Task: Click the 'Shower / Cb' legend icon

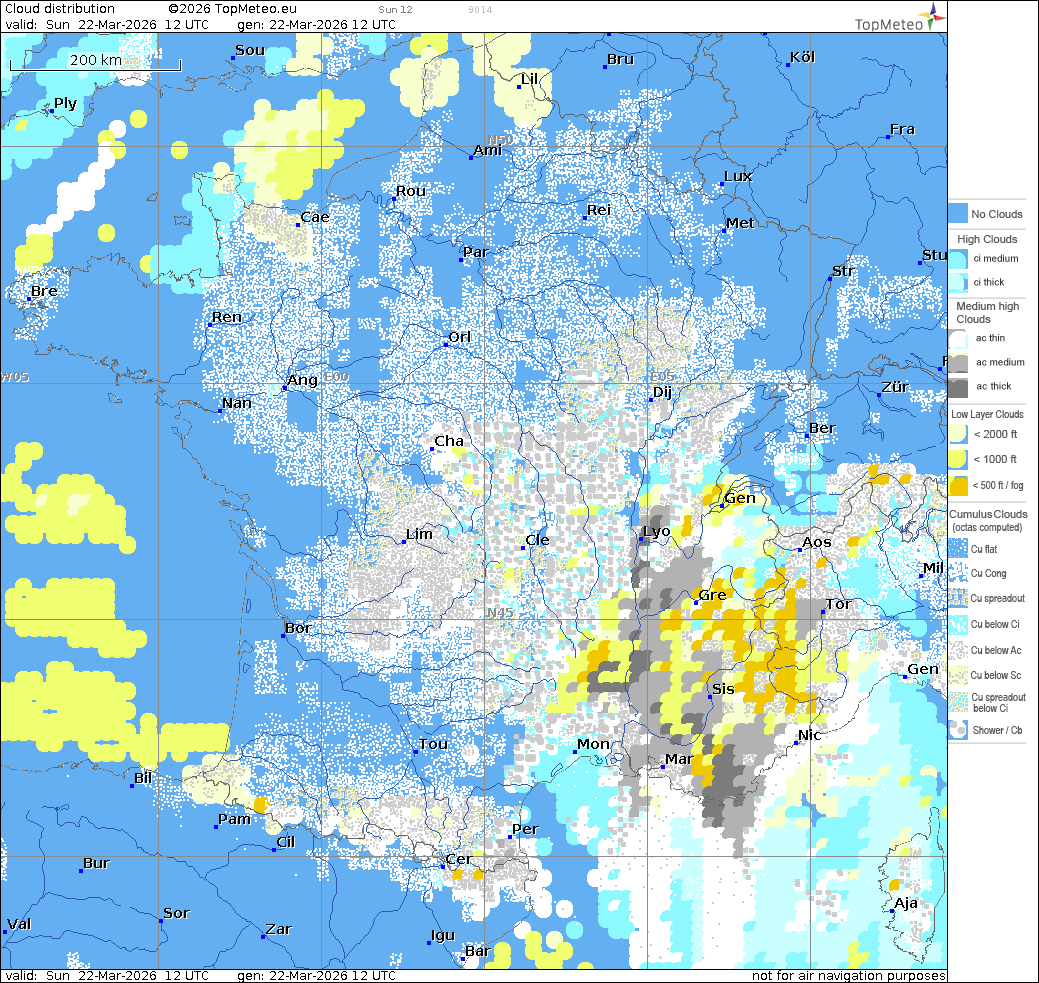Action: [x=958, y=730]
